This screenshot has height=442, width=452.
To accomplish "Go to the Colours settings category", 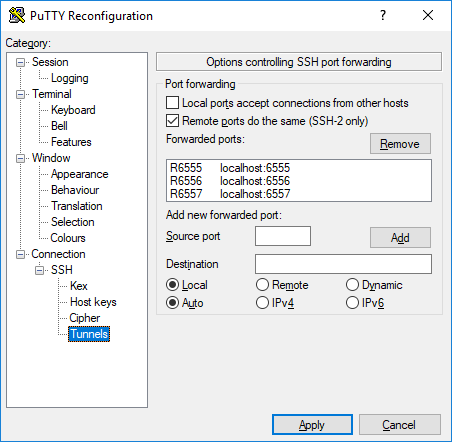I will (x=68, y=238).
